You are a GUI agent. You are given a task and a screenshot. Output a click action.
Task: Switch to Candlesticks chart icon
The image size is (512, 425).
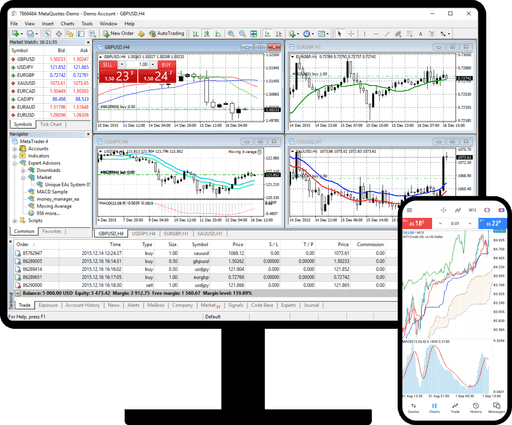pyautogui.click(x=207, y=34)
